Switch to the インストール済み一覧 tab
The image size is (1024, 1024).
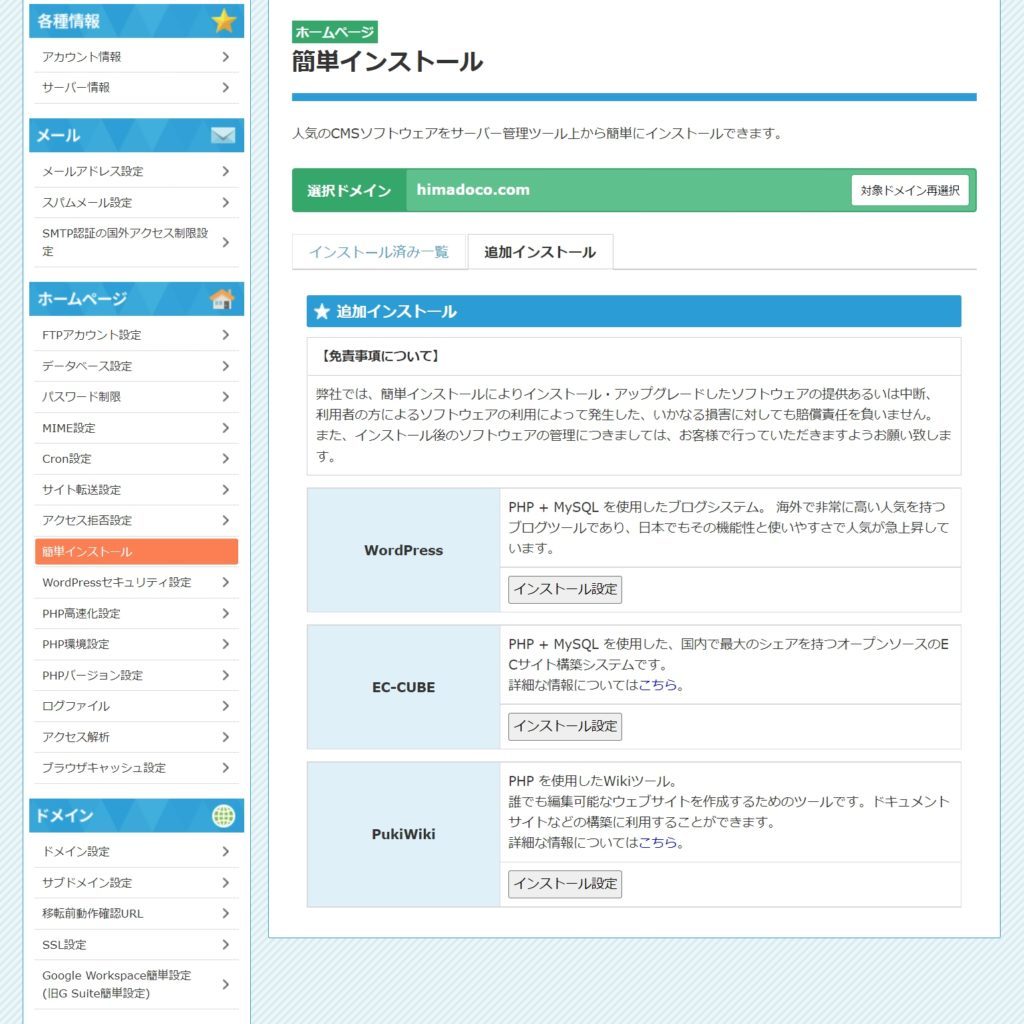pyautogui.click(x=379, y=252)
